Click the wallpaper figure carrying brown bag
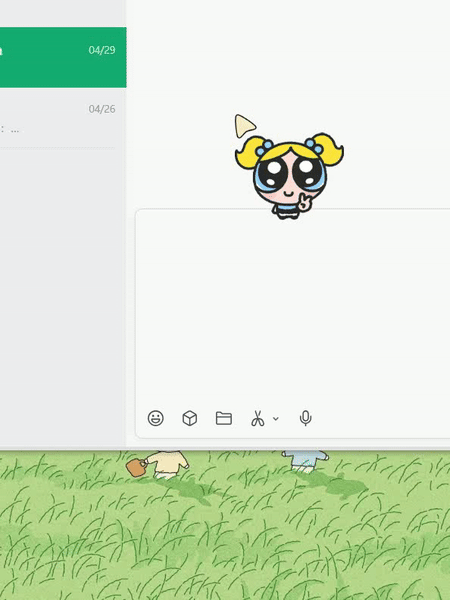The image size is (450, 600). [158, 465]
